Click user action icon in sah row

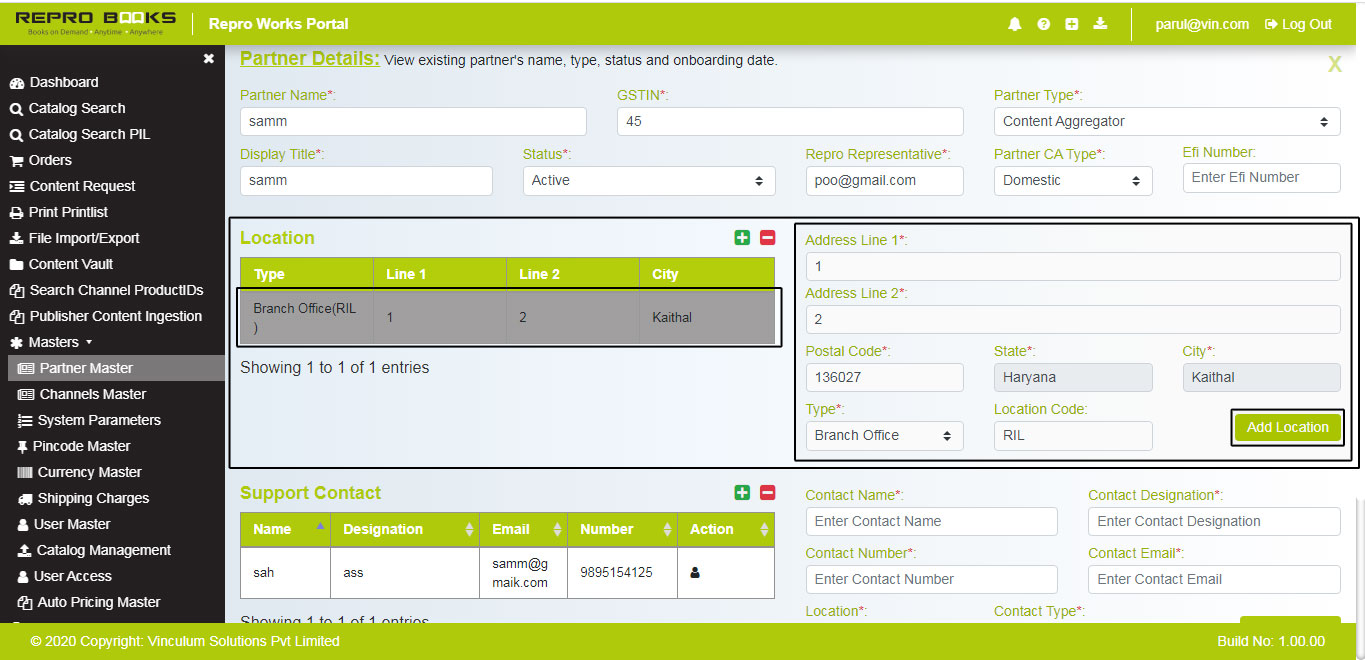pos(695,573)
